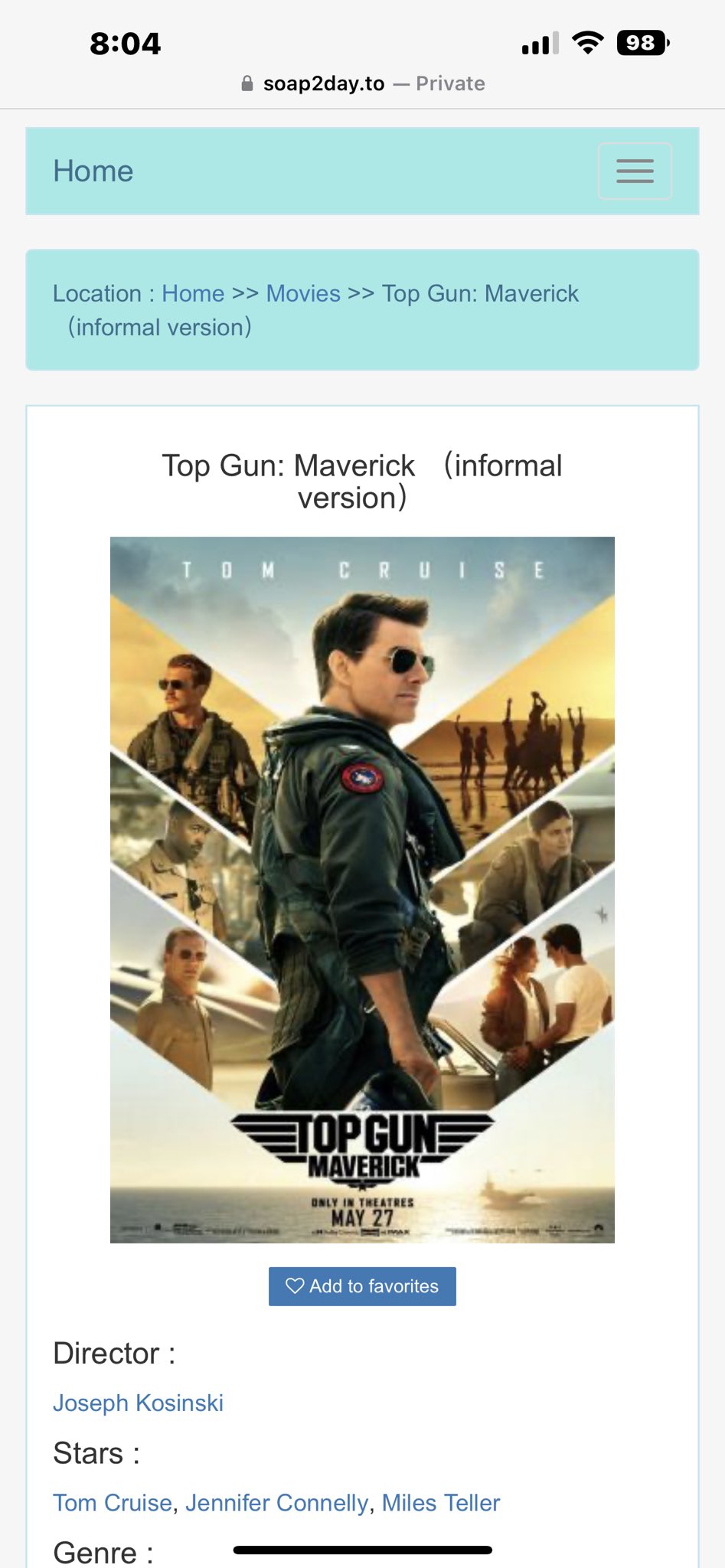Viewport: 725px width, 1568px height.
Task: Open director Joseph Kosinski's page
Action: coord(138,1403)
